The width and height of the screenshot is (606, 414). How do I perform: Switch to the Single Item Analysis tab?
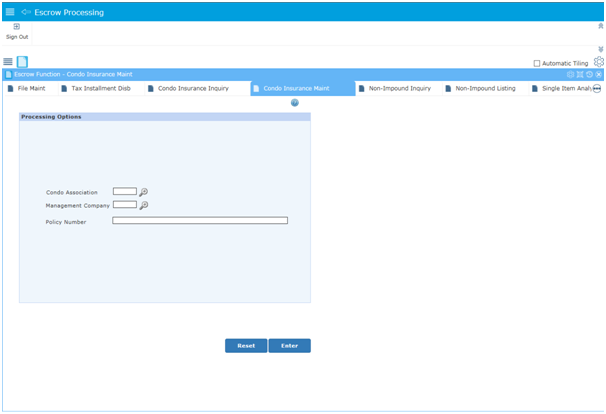click(562, 89)
